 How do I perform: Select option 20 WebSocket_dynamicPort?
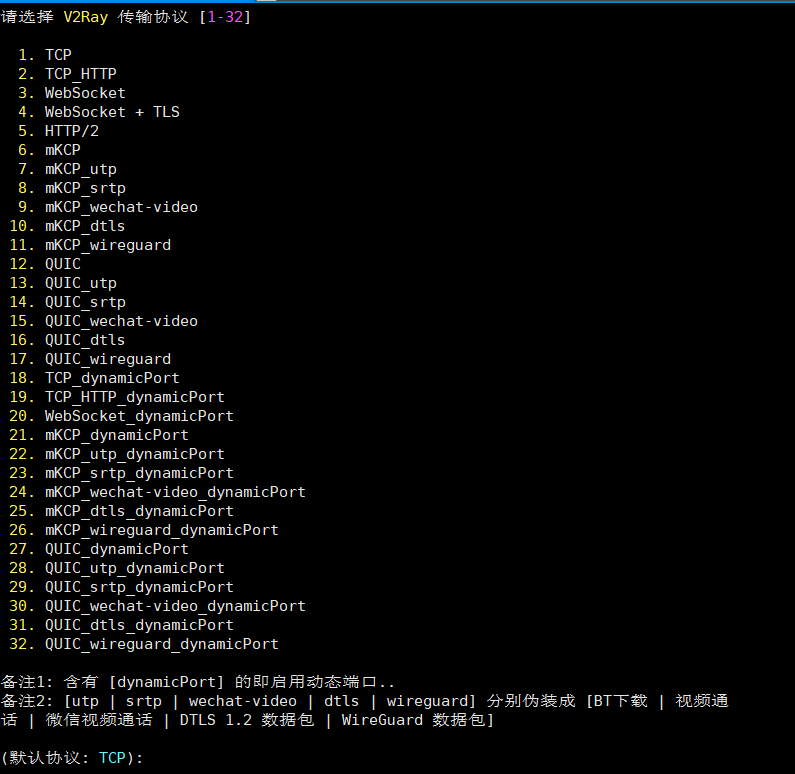click(x=139, y=416)
